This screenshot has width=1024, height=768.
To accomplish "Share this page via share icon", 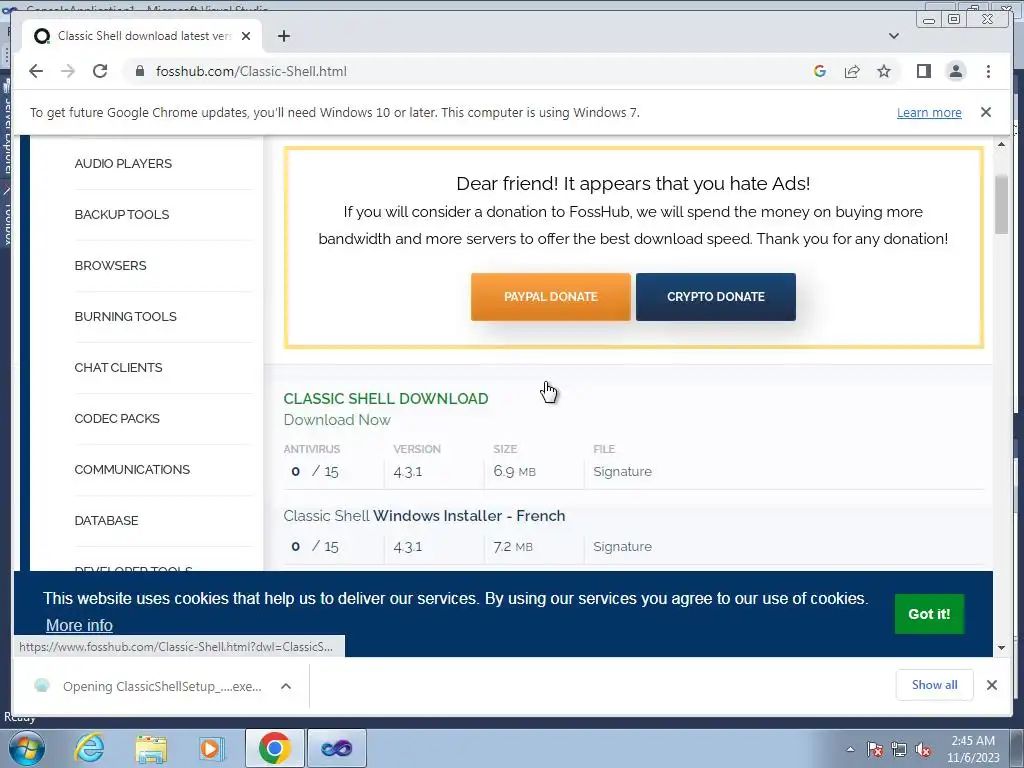I will 852,71.
